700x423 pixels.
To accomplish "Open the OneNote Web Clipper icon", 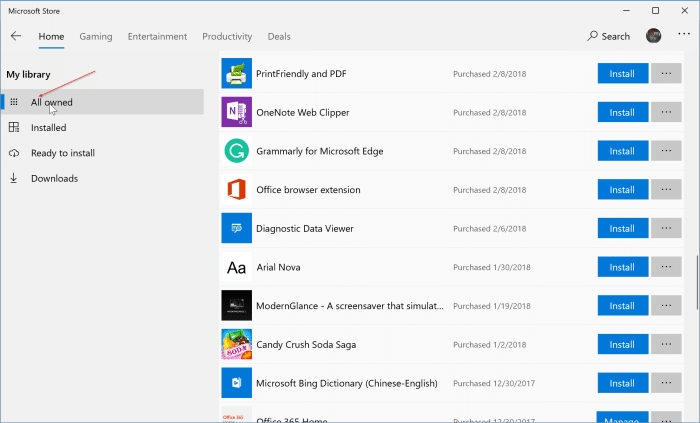I will click(x=237, y=112).
